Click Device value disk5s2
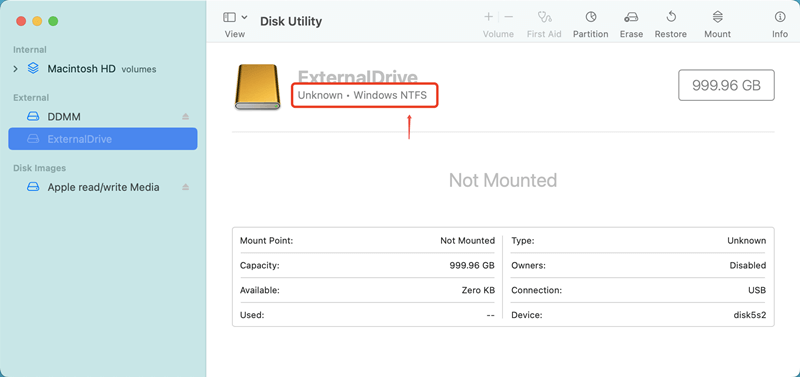 coord(749,315)
